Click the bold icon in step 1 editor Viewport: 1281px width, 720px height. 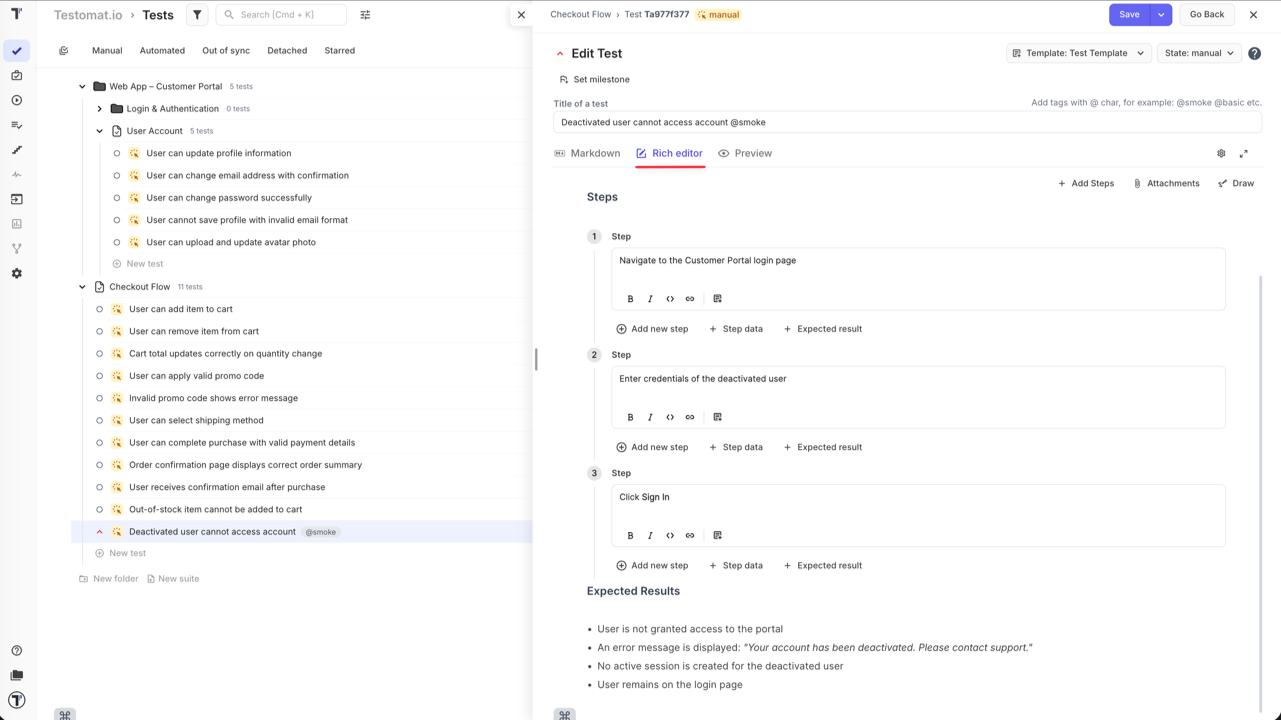click(630, 299)
